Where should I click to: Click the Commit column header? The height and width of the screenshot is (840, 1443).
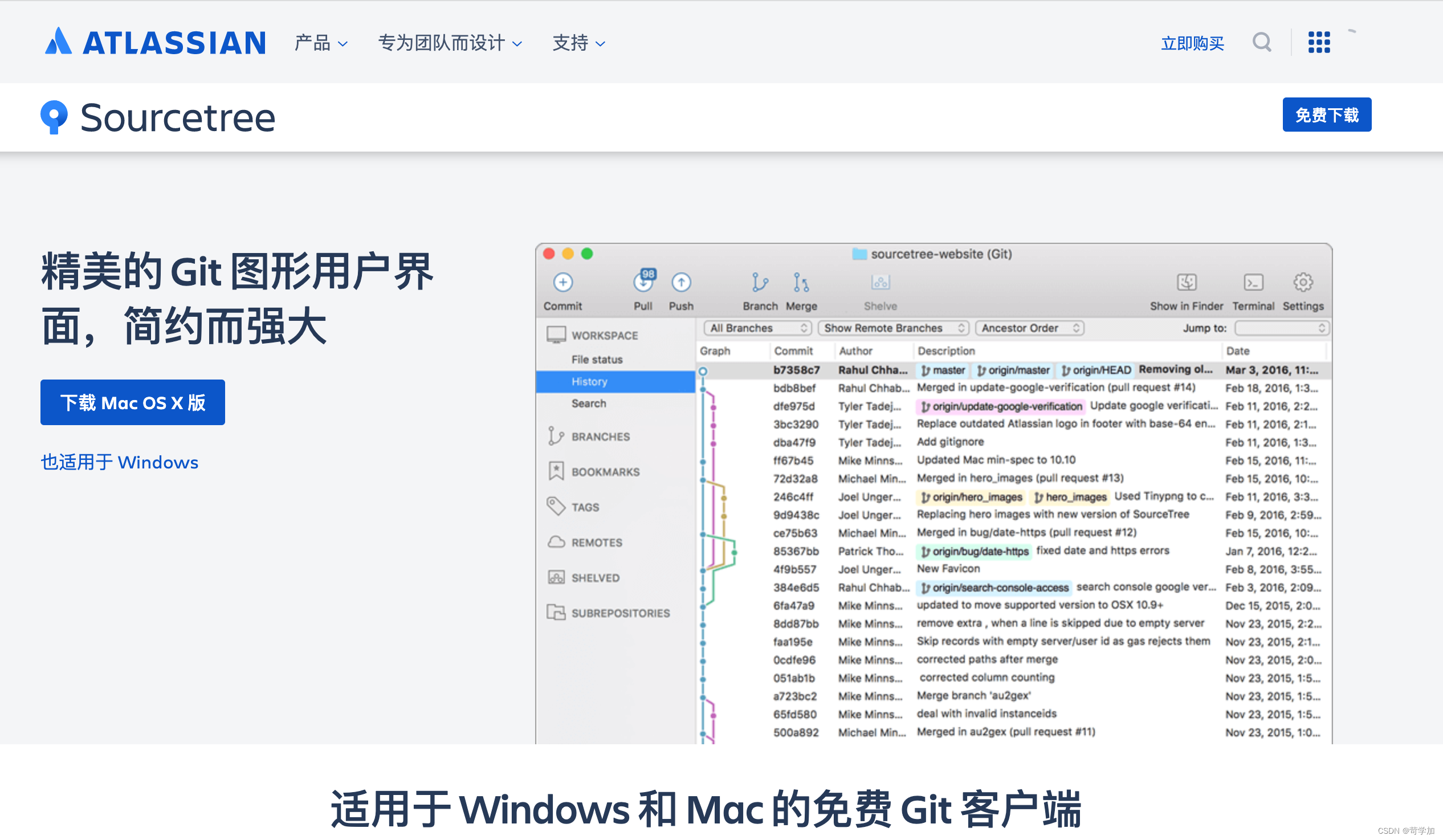coord(793,351)
